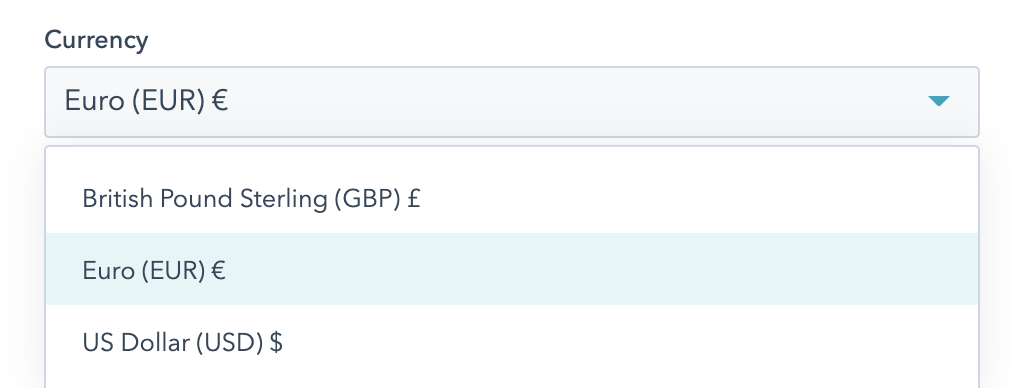Click the caret icon at the field's right edge
Screen dimensions: 1010x388
tap(939, 101)
